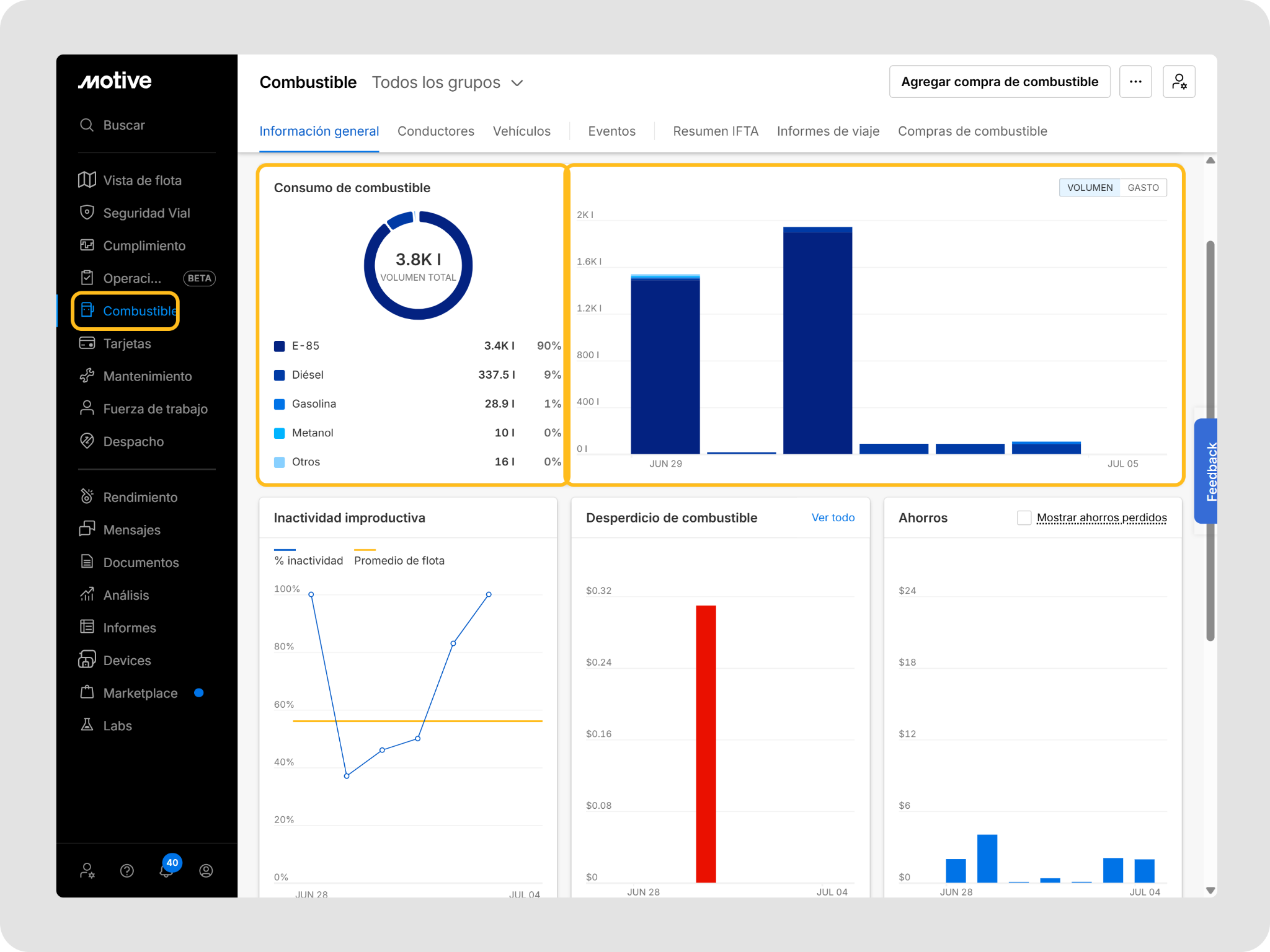Switch the chart to GASTO
Image resolution: width=1270 pixels, height=952 pixels.
coord(1143,188)
